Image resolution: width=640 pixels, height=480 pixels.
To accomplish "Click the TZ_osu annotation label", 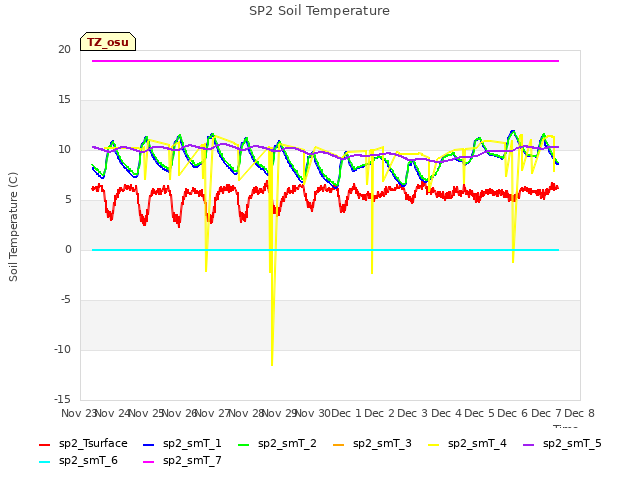I will click(x=108, y=42).
